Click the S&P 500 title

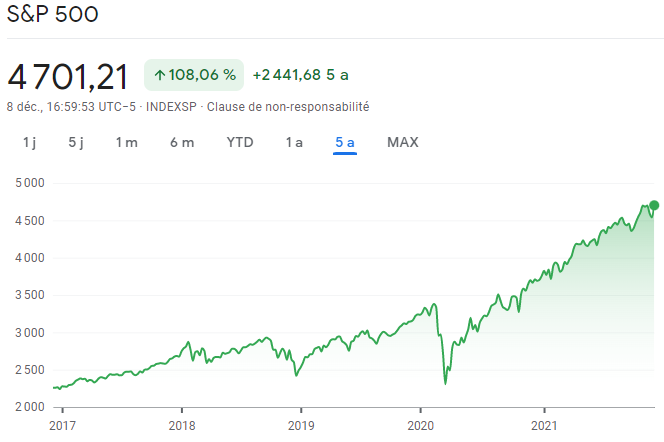[x=53, y=17]
